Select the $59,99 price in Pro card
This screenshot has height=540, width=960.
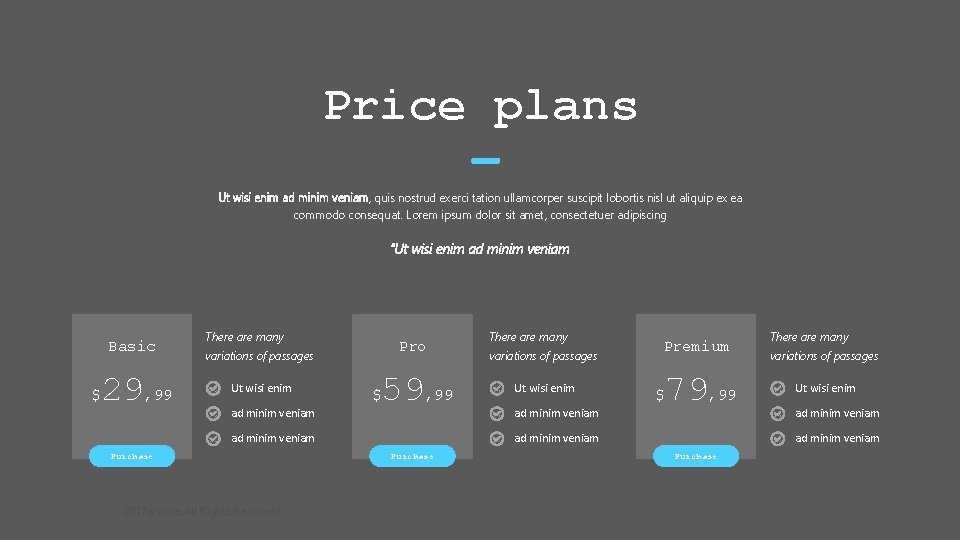(x=413, y=390)
